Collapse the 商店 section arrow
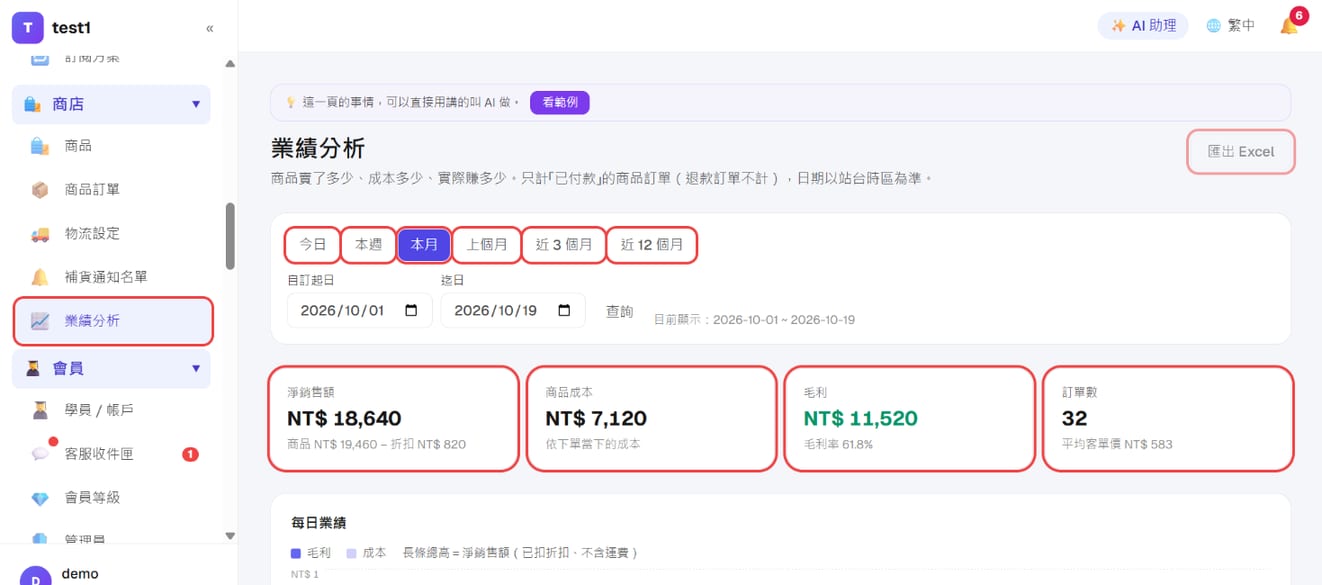 pos(196,104)
